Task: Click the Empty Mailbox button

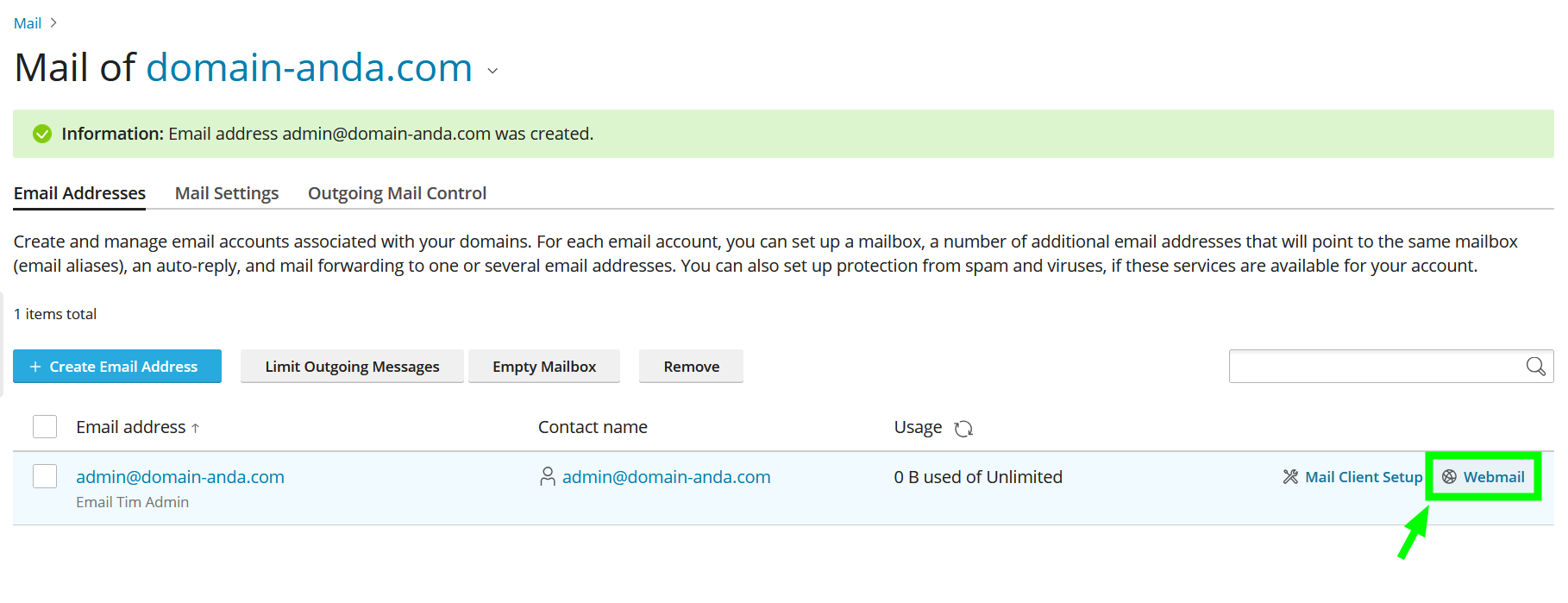Action: 544,367
